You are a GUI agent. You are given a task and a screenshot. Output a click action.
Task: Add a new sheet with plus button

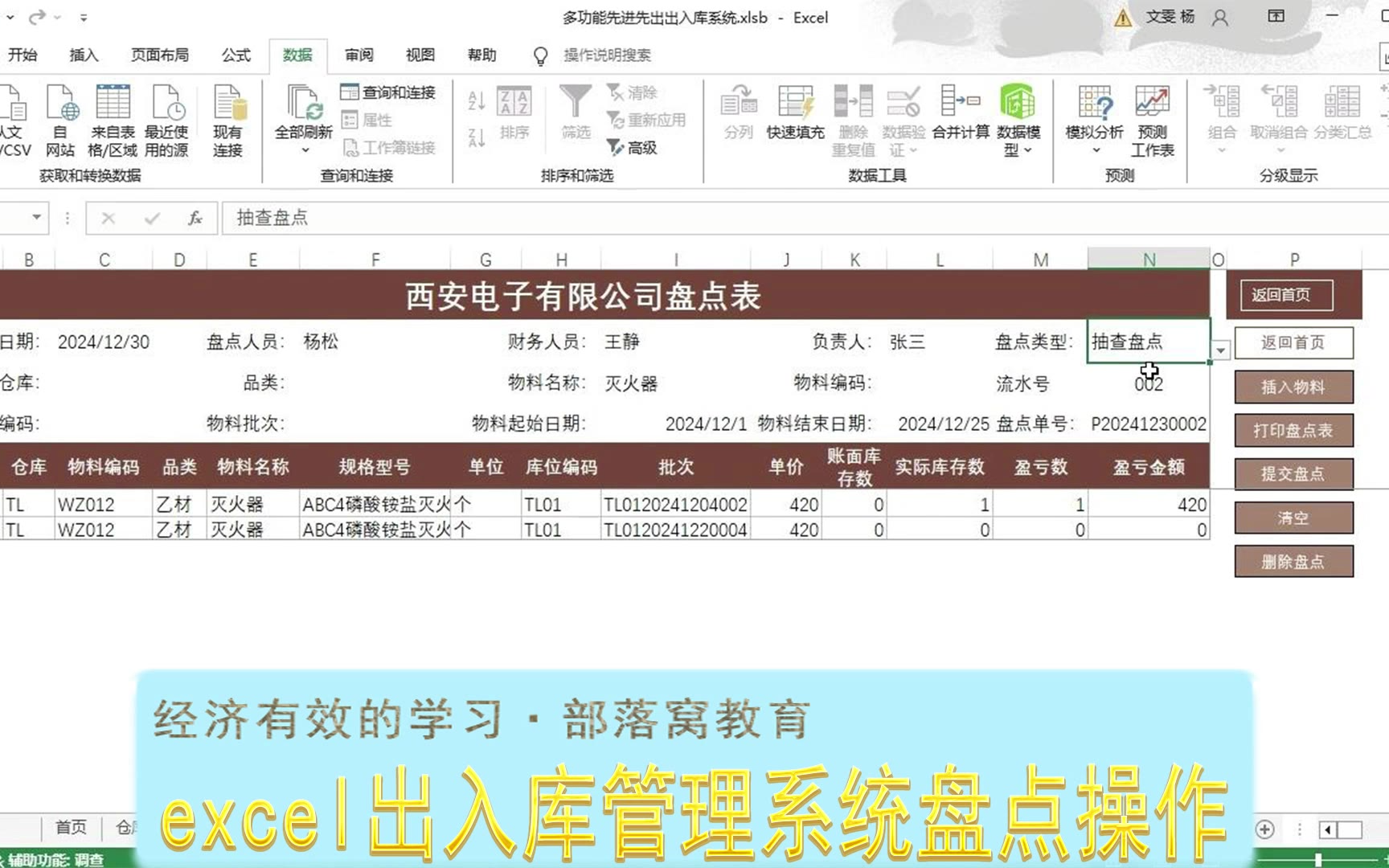1264,829
